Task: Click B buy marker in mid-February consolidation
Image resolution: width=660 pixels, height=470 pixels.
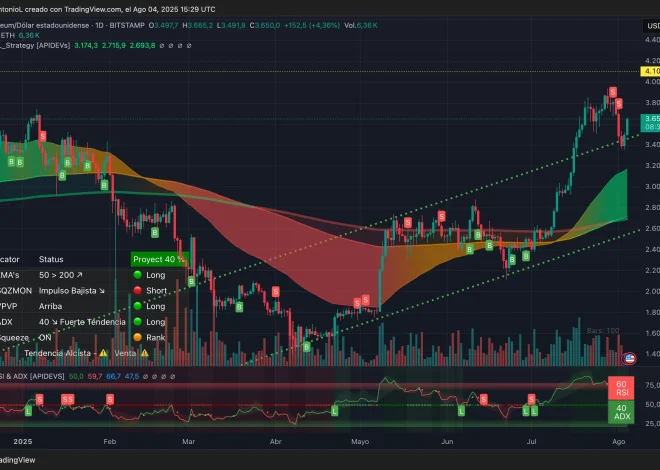Action: point(155,232)
